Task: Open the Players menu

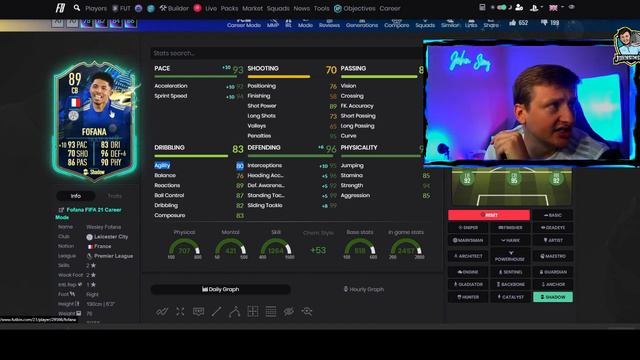Action: (x=96, y=8)
